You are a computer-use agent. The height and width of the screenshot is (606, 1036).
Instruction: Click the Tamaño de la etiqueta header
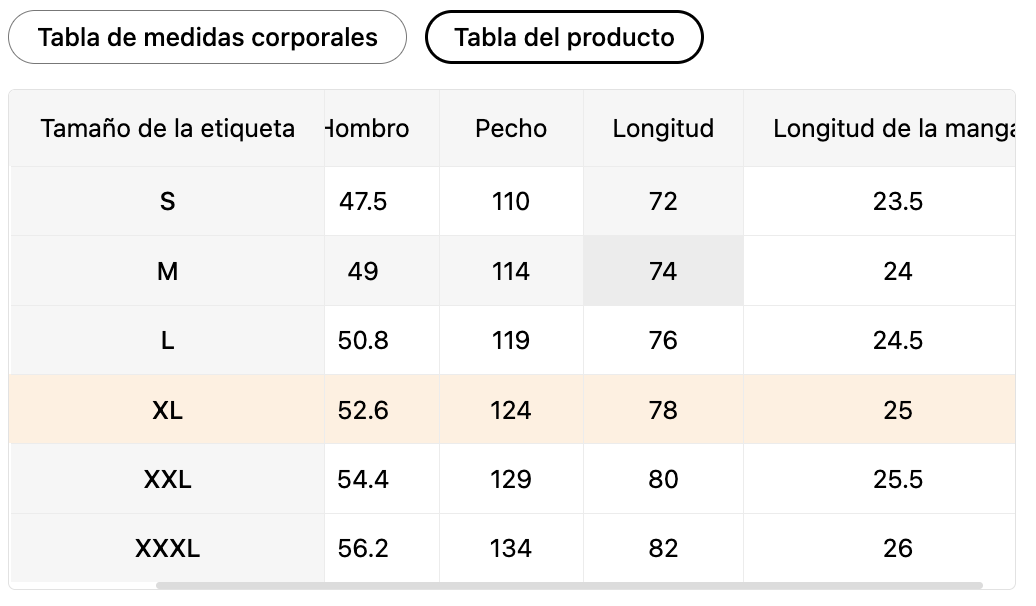pyautogui.click(x=167, y=128)
